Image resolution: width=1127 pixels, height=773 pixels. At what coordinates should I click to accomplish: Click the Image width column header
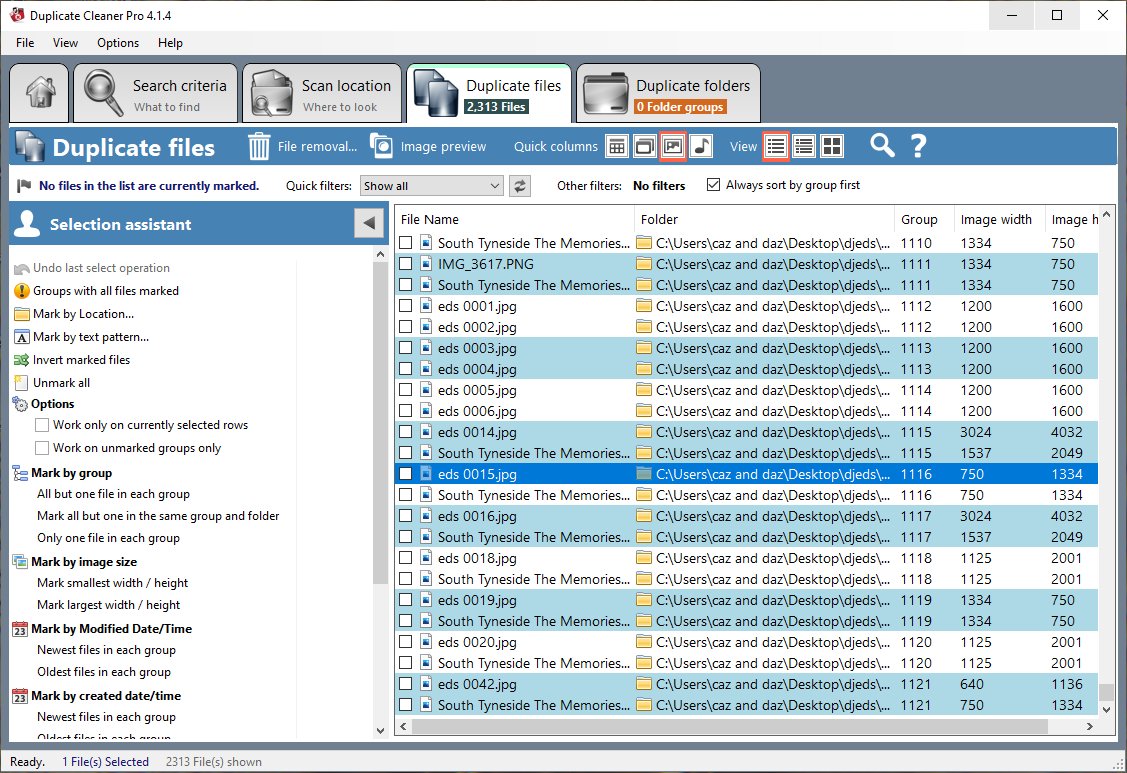pyautogui.click(x=995, y=219)
